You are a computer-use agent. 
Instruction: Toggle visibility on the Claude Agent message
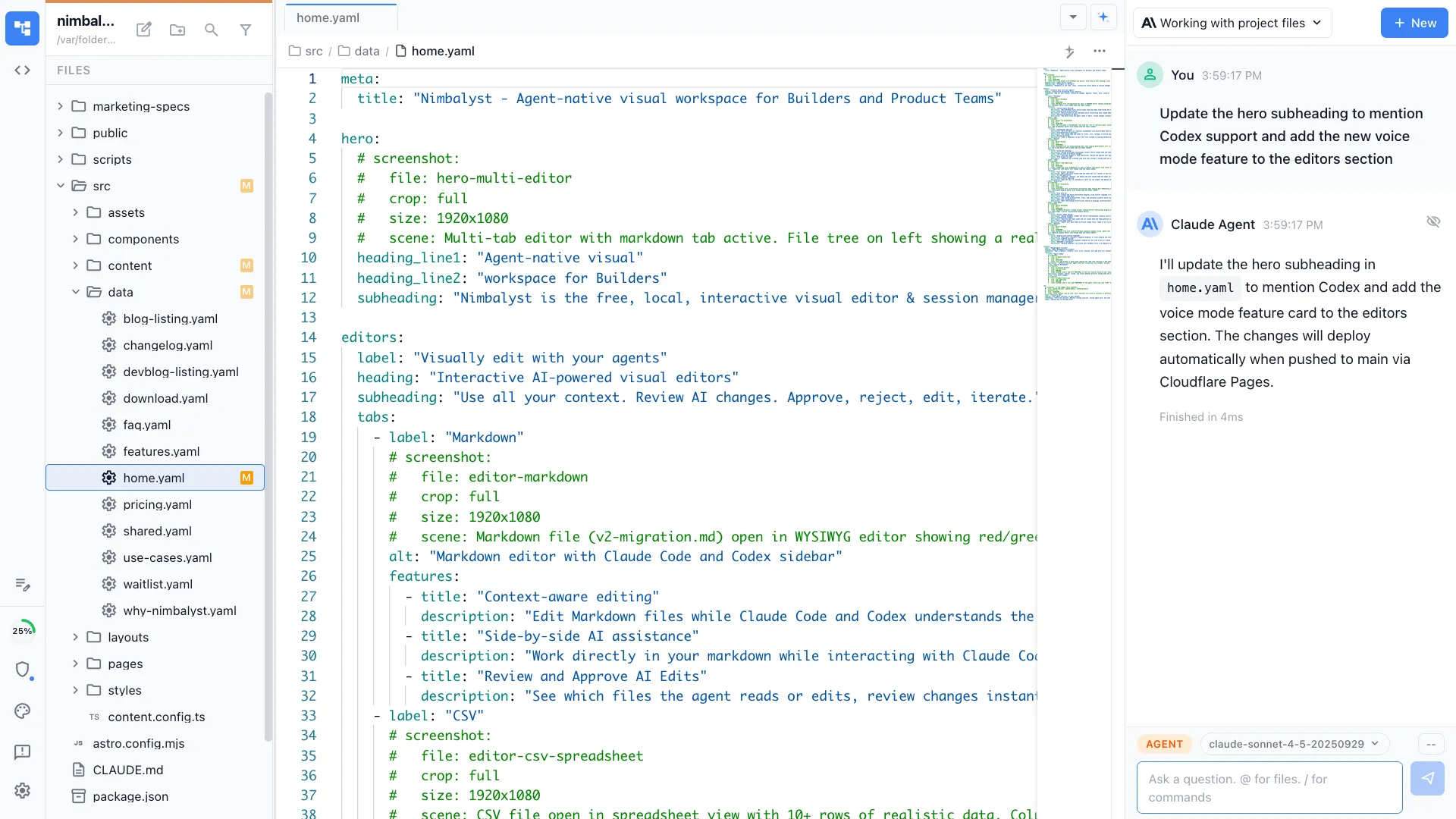click(1434, 221)
